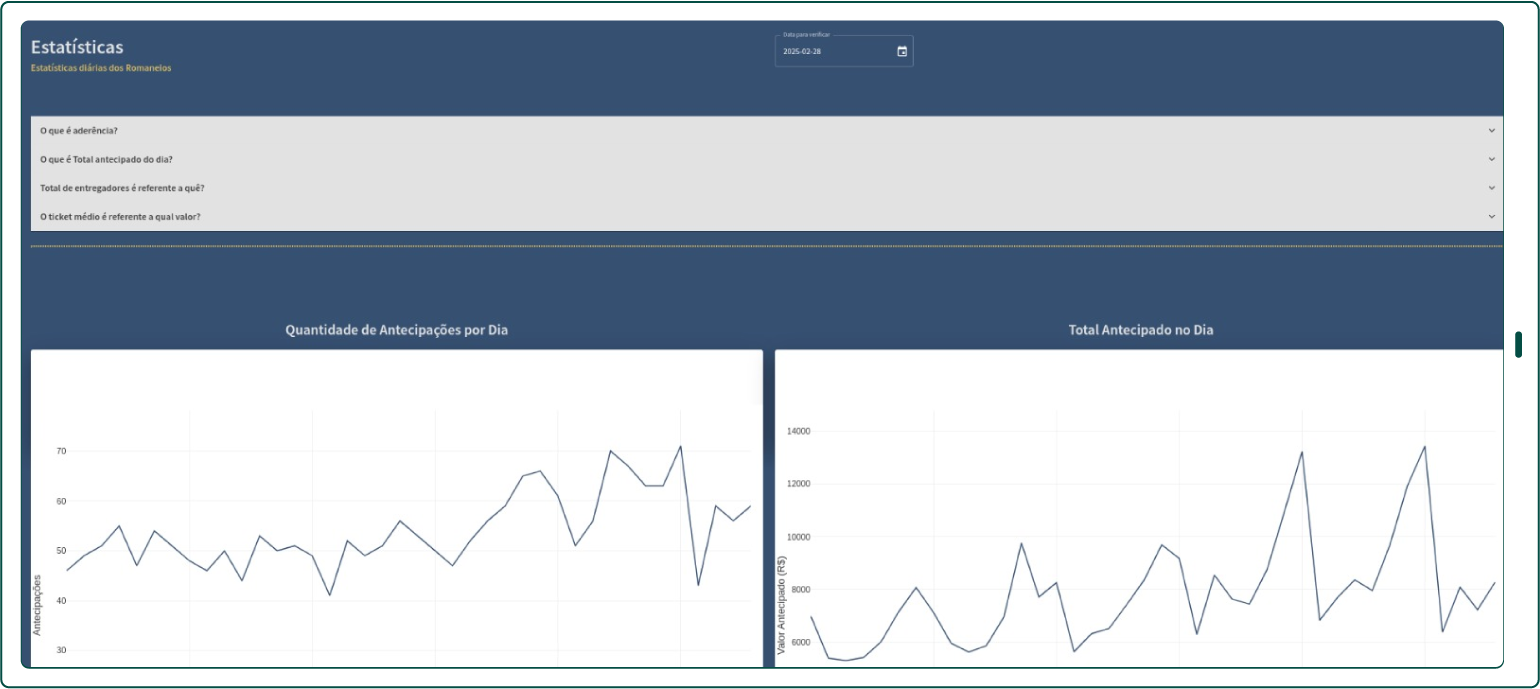Image resolution: width=1540 pixels, height=689 pixels.
Task: Click the date input showing 2025-02-28
Action: click(x=830, y=51)
